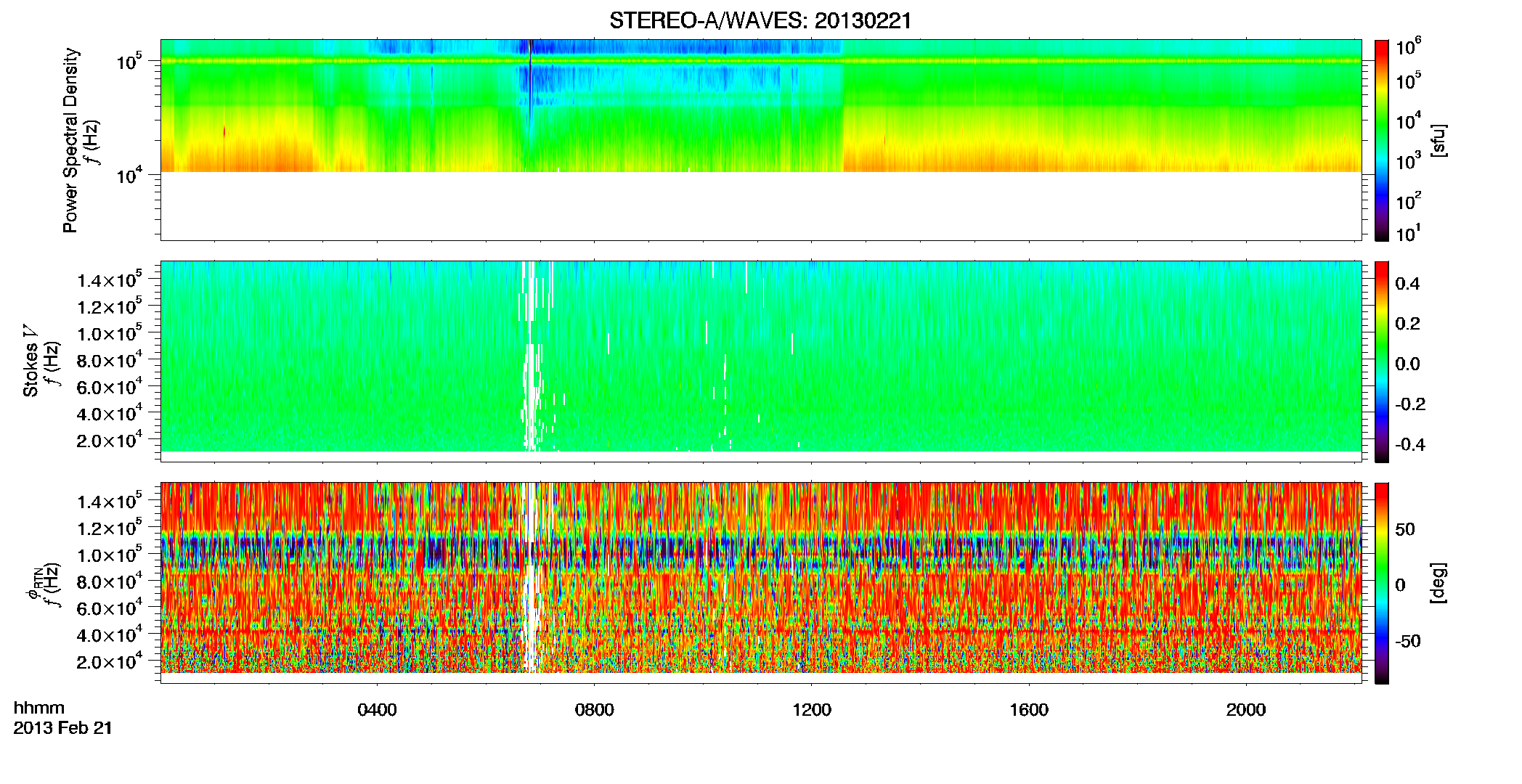The image size is (1522, 784).
Task: Click the Stokes V spectrogram panel
Action: 761,362
